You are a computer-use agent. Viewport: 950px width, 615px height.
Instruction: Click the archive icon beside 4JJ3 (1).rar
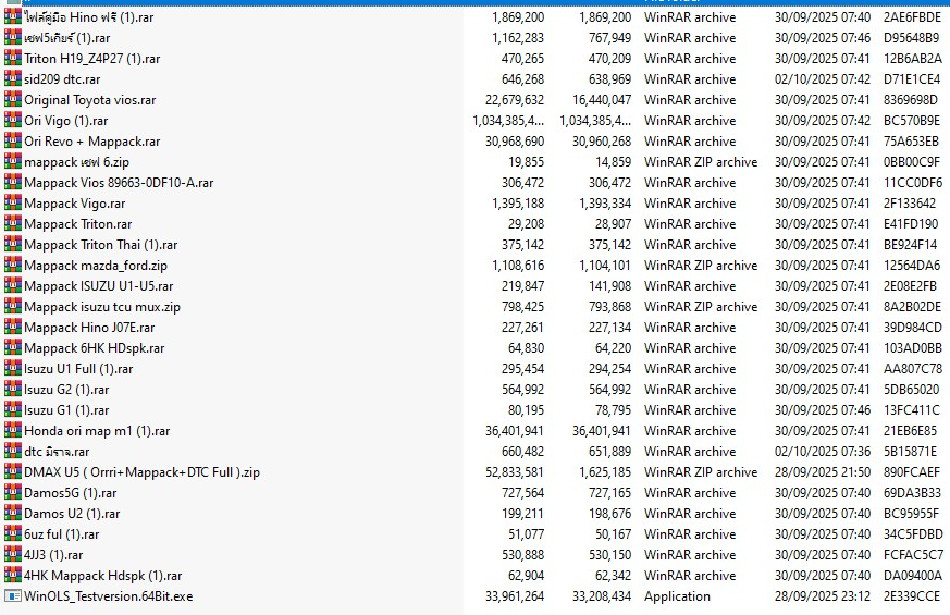click(12, 555)
